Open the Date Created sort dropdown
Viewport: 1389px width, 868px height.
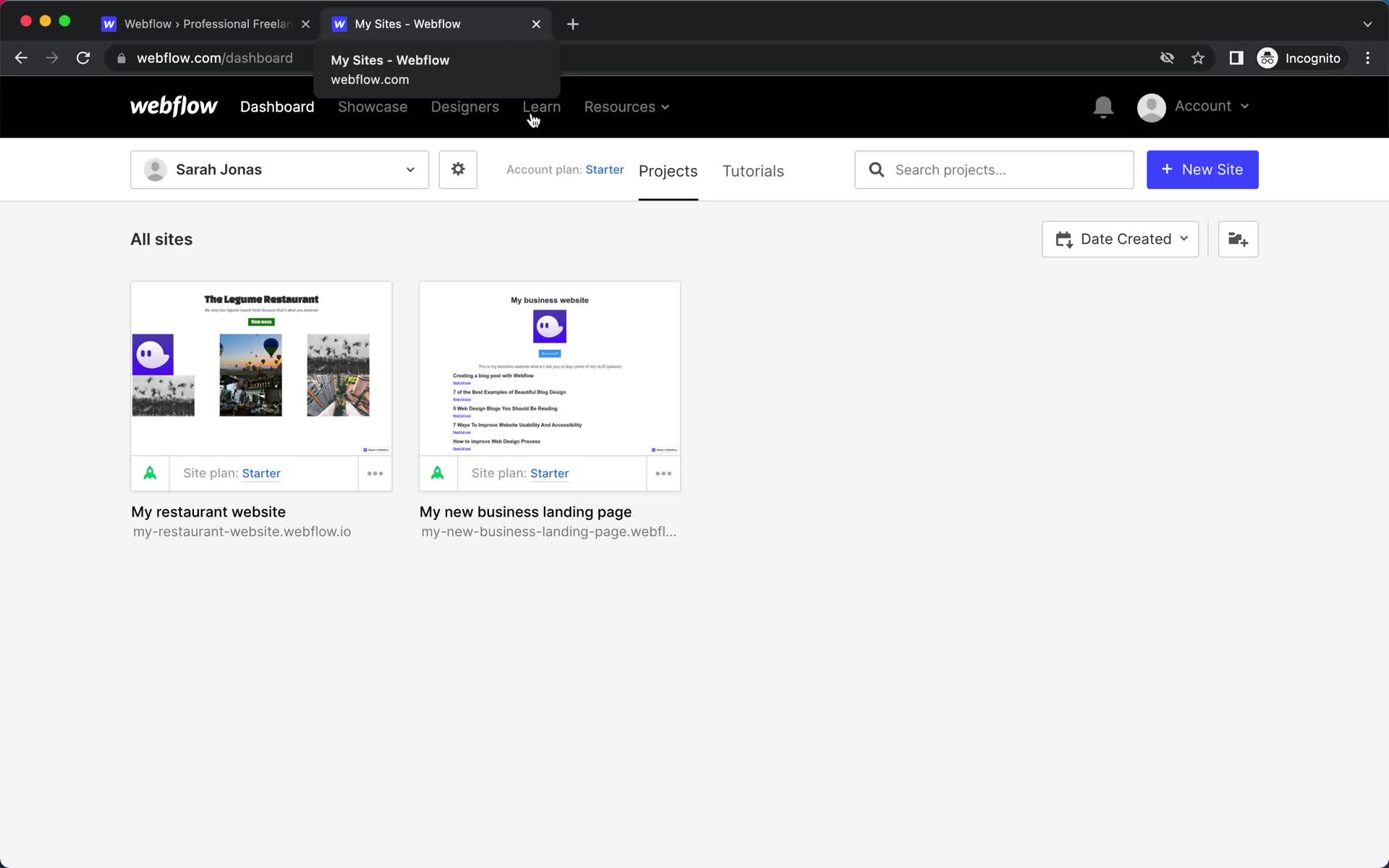pos(1120,239)
